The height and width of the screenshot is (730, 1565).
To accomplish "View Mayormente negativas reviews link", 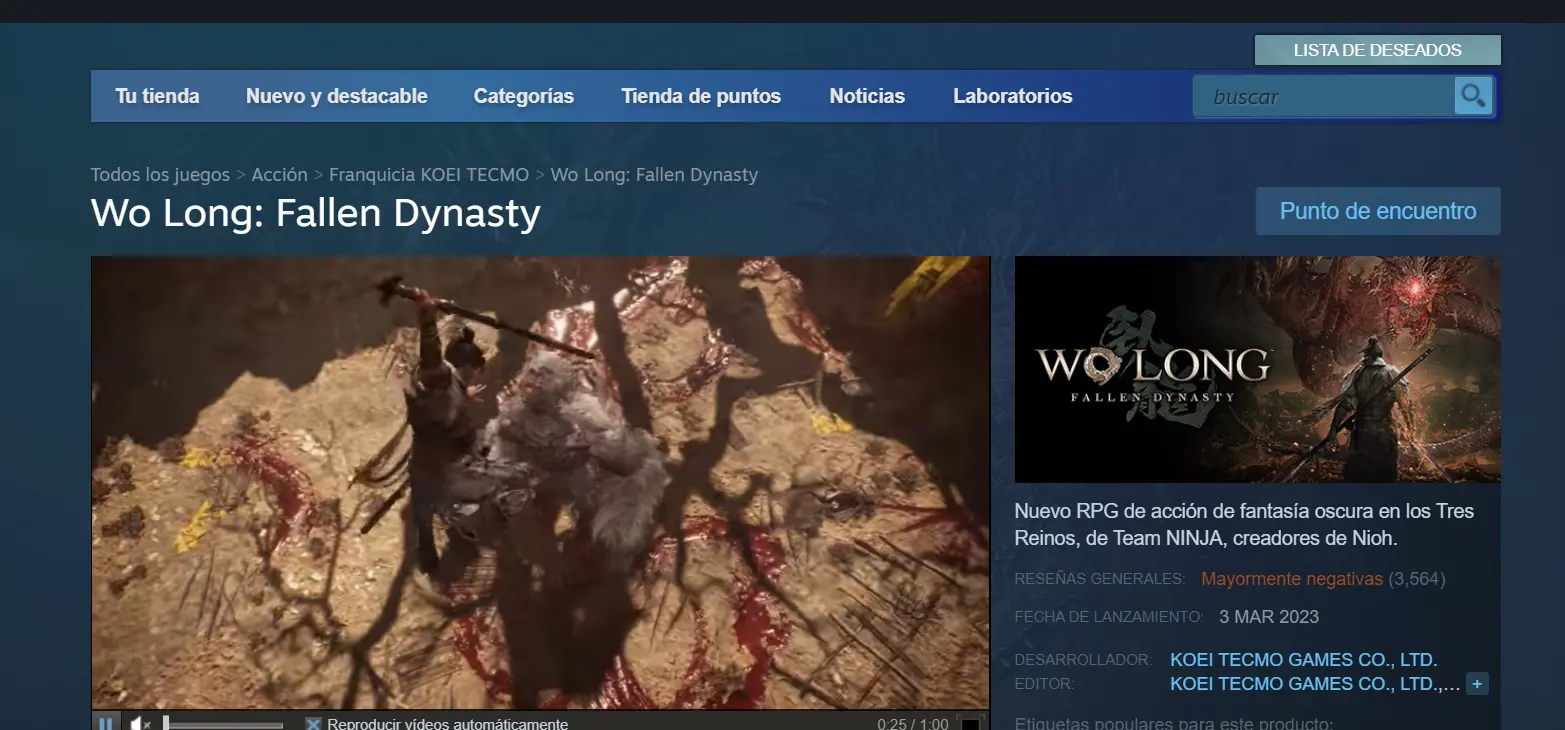I will point(1292,579).
